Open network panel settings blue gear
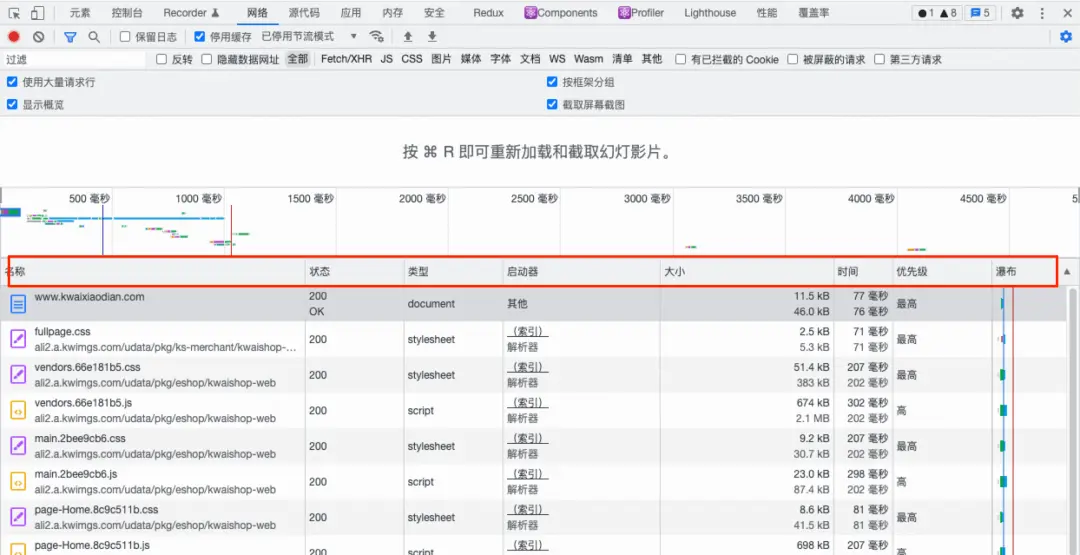This screenshot has height=555, width=1080. point(1066,37)
